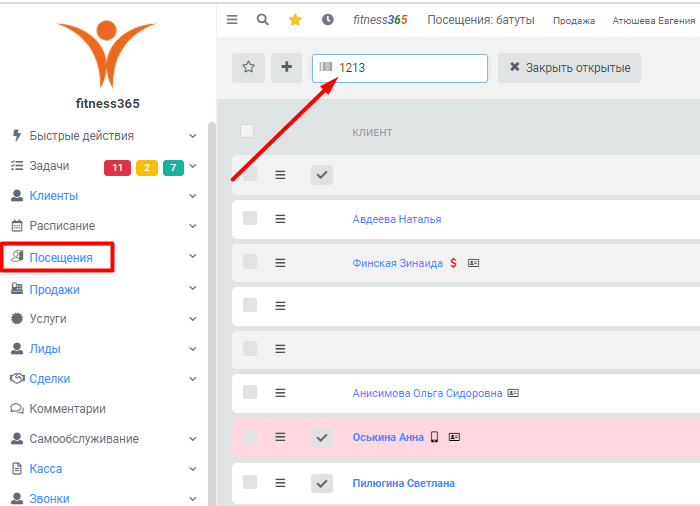Image resolution: width=700 pixels, height=506 pixels.
Task: Open row menu for Авдеева Наталья
Action: (x=280, y=219)
